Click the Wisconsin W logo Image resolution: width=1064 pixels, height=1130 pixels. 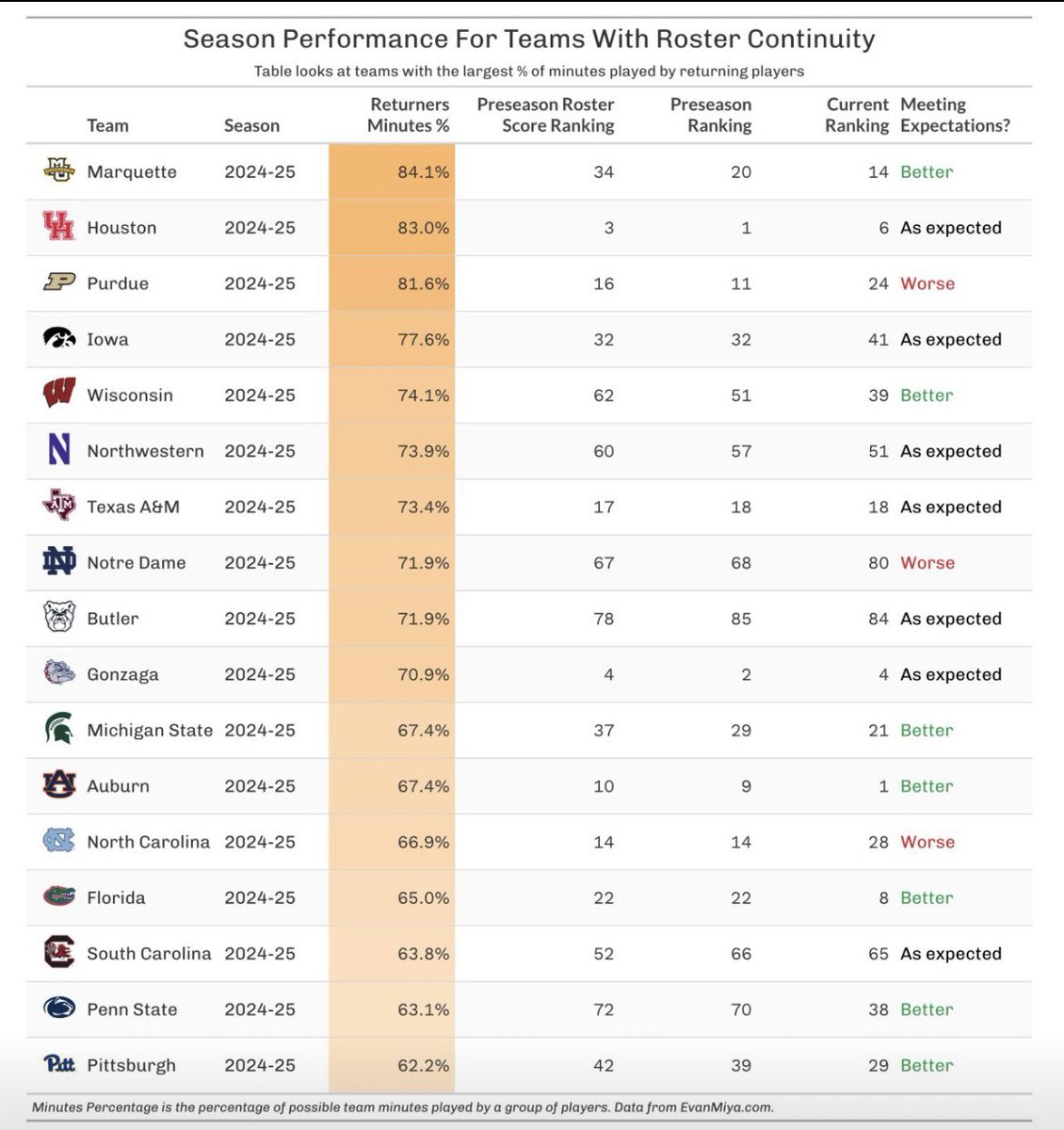click(59, 394)
